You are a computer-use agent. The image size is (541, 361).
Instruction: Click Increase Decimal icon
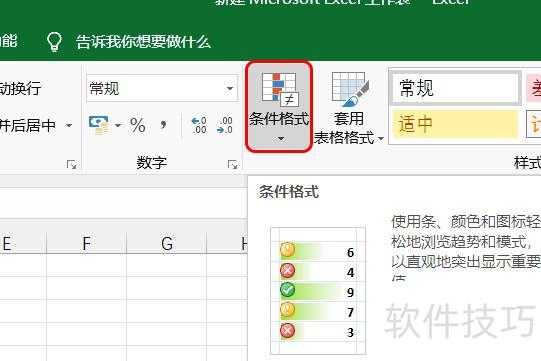pos(199,125)
